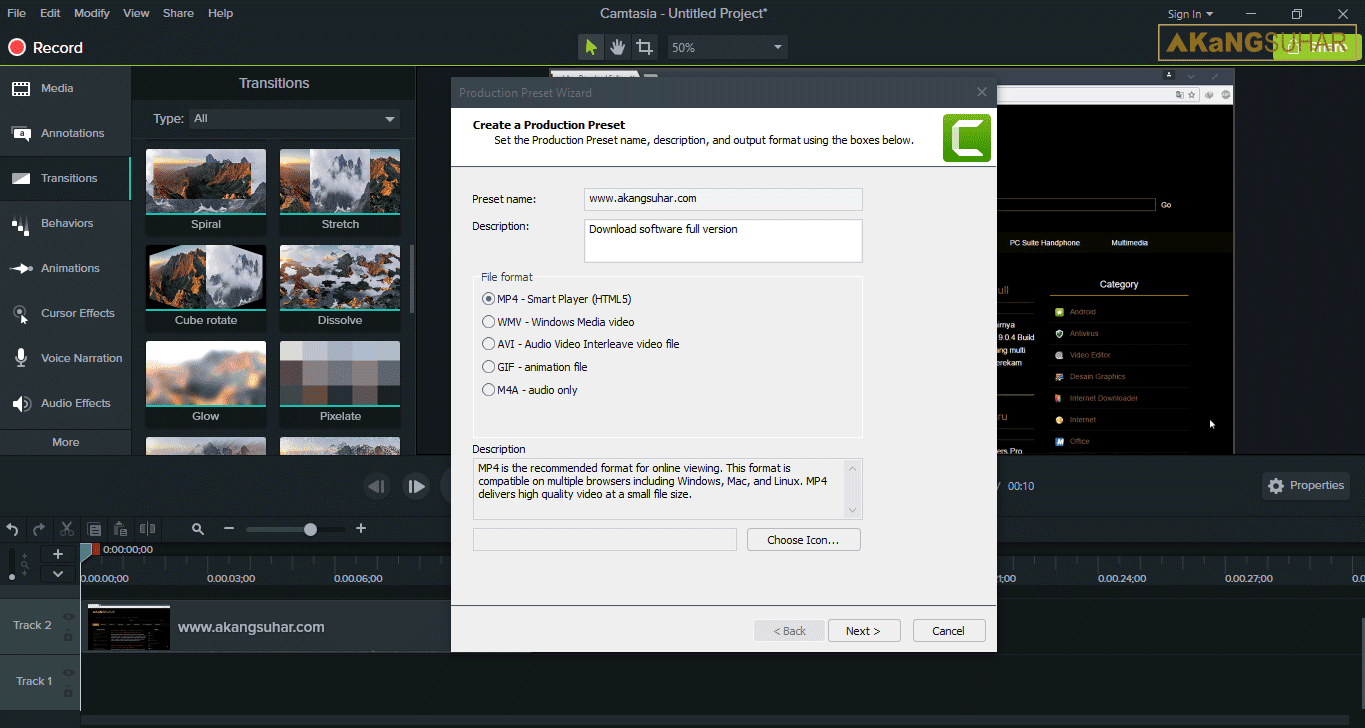The image size is (1365, 728).
Task: Click the Cut scissors icon
Action: (x=67, y=529)
